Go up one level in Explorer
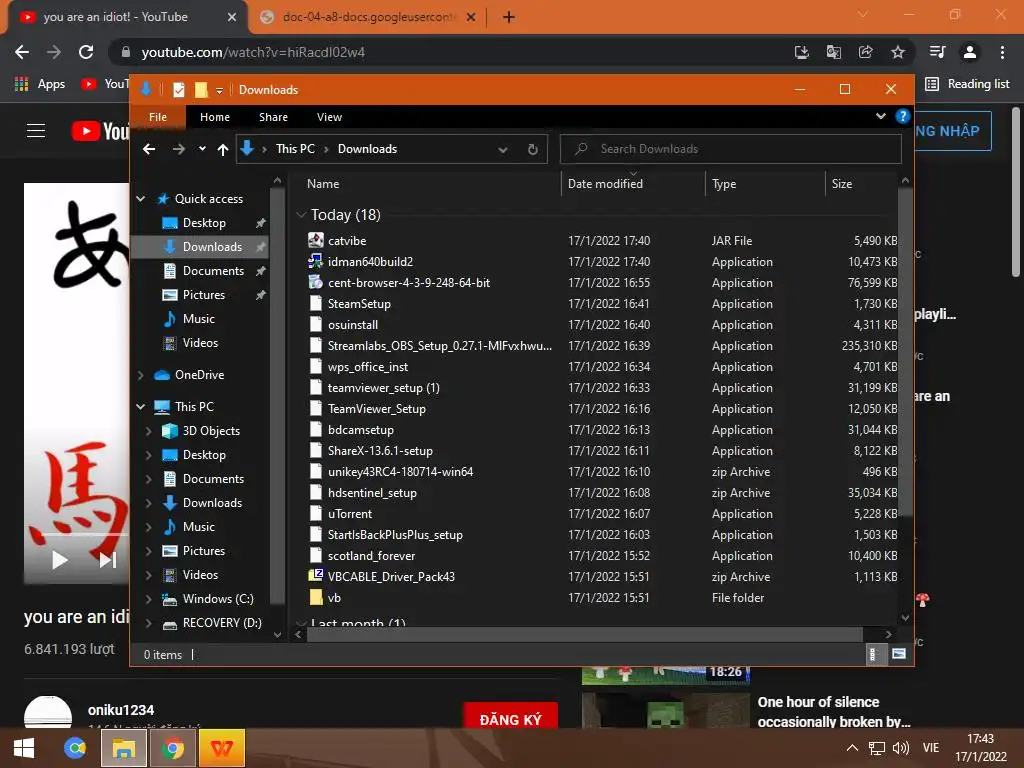Screen dimensions: 1024x768 [x=223, y=149]
